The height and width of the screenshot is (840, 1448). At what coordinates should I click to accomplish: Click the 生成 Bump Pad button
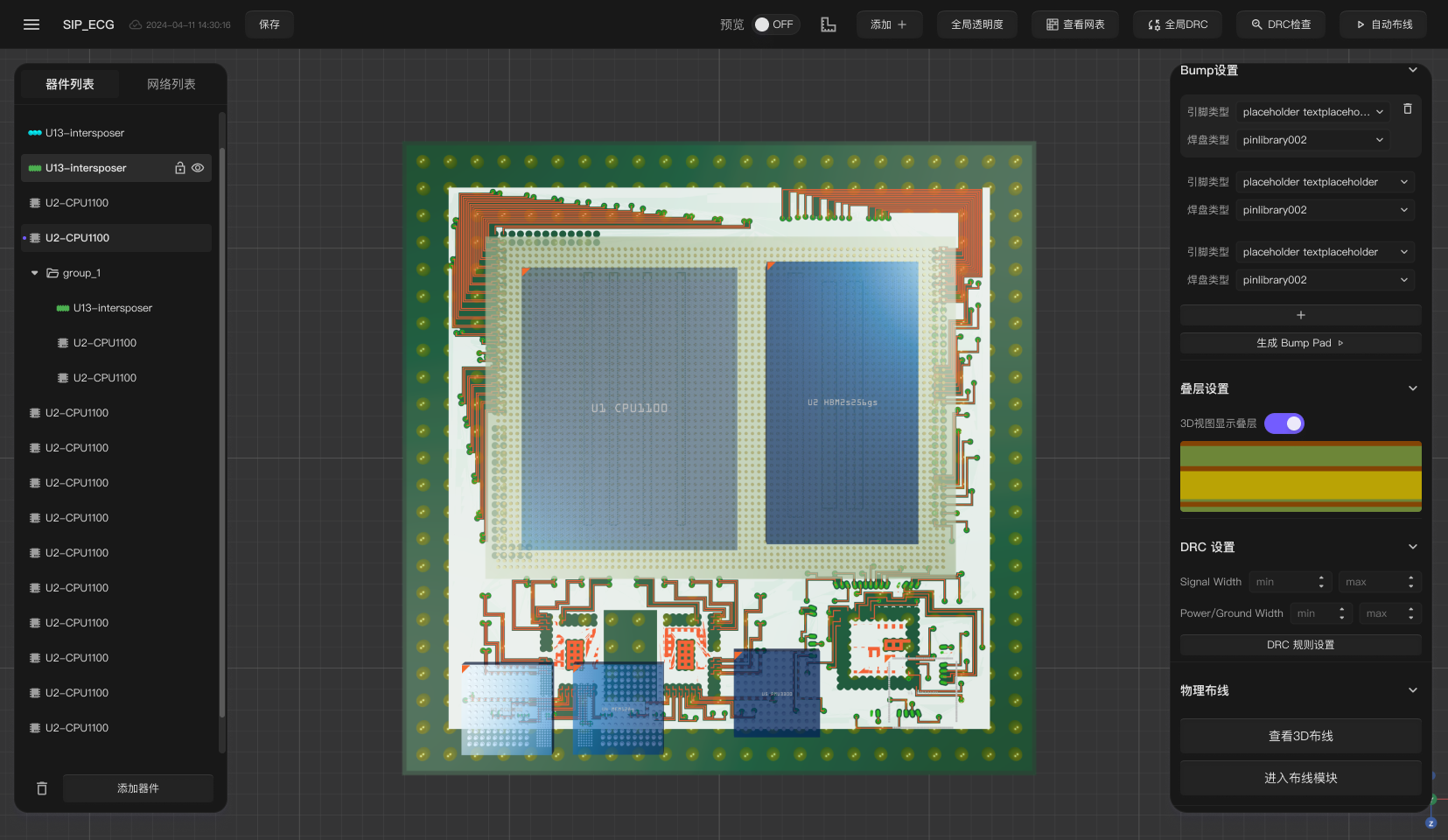point(1300,343)
